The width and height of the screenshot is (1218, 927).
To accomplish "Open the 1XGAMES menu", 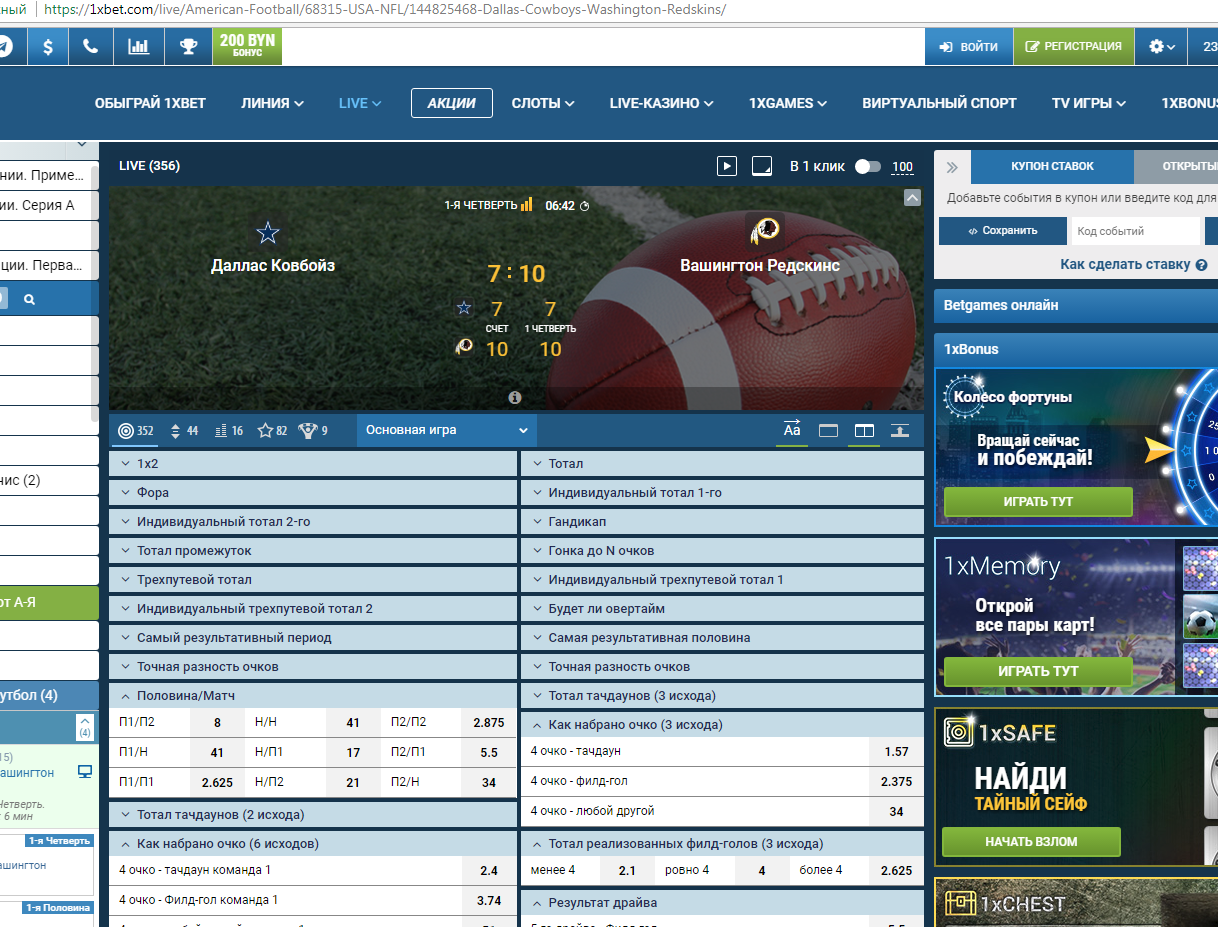I will 788,103.
